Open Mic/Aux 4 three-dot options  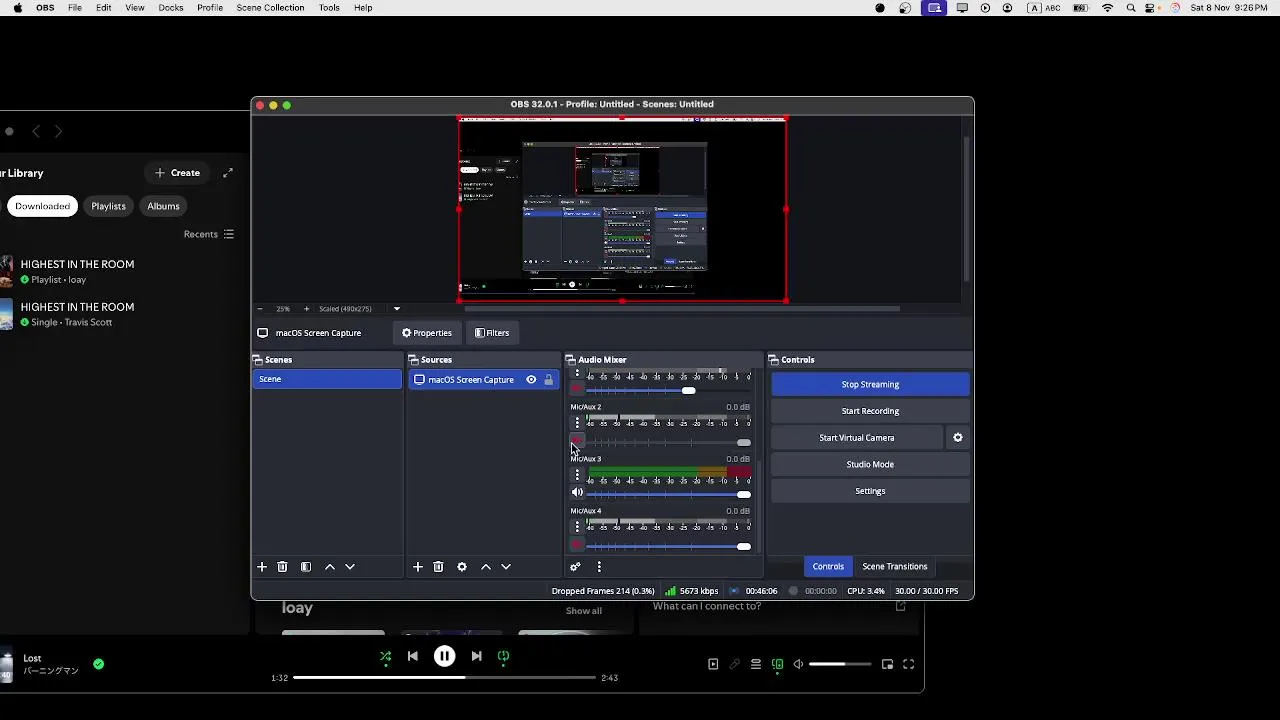pyautogui.click(x=577, y=527)
